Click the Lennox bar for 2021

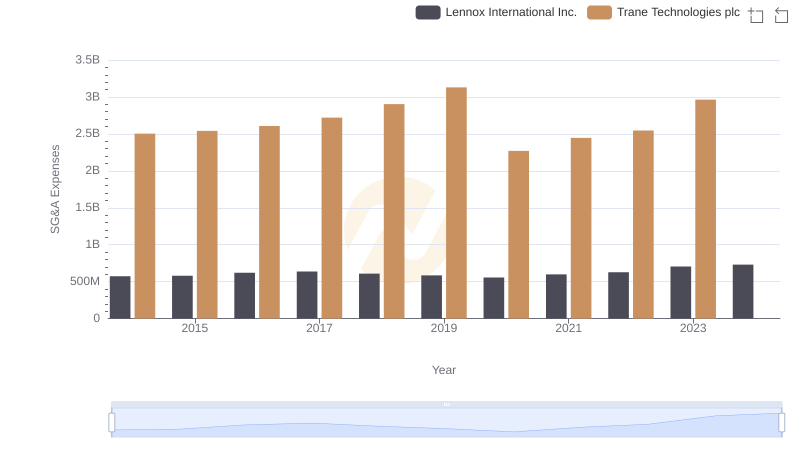[556, 296]
